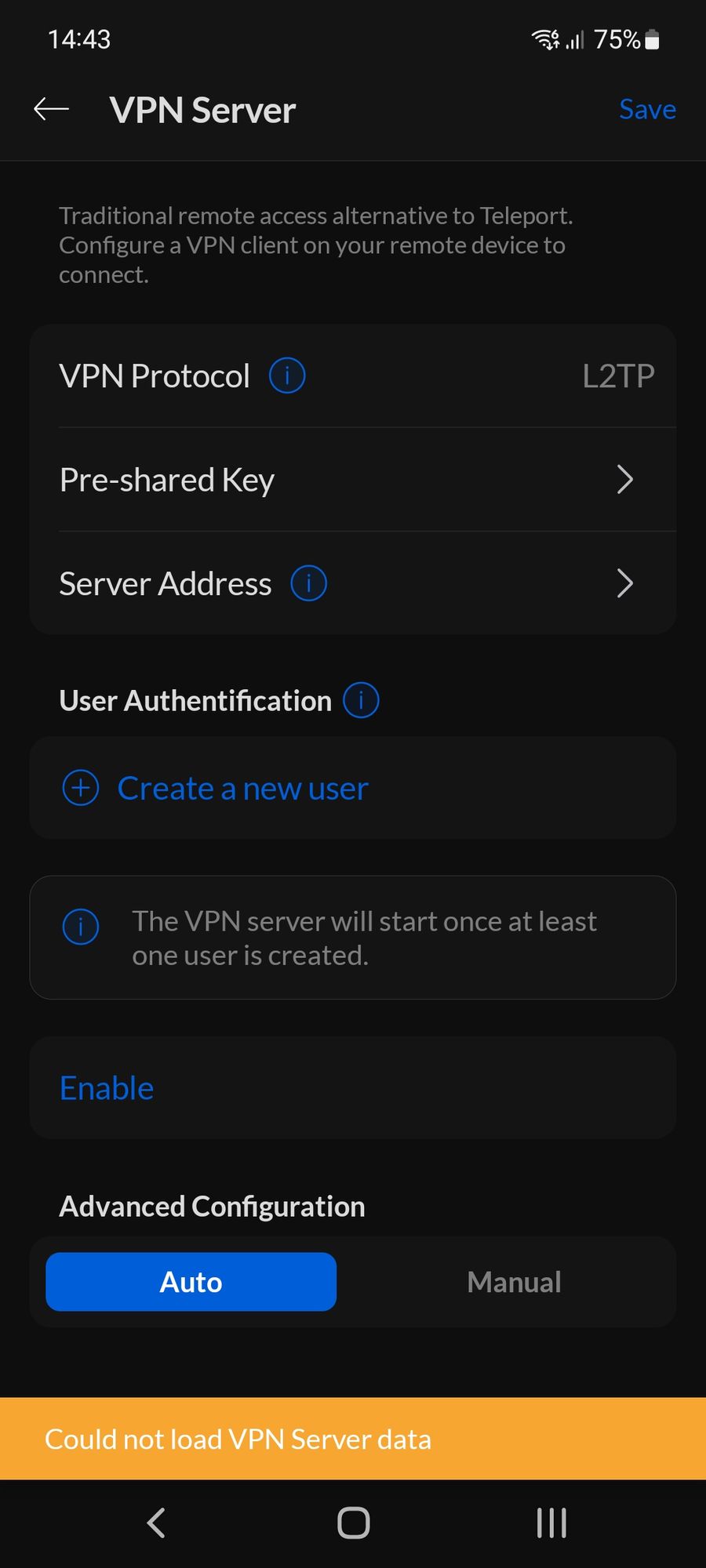Tap Android home navigation button
Image resolution: width=706 pixels, height=1568 pixels.
(353, 1523)
